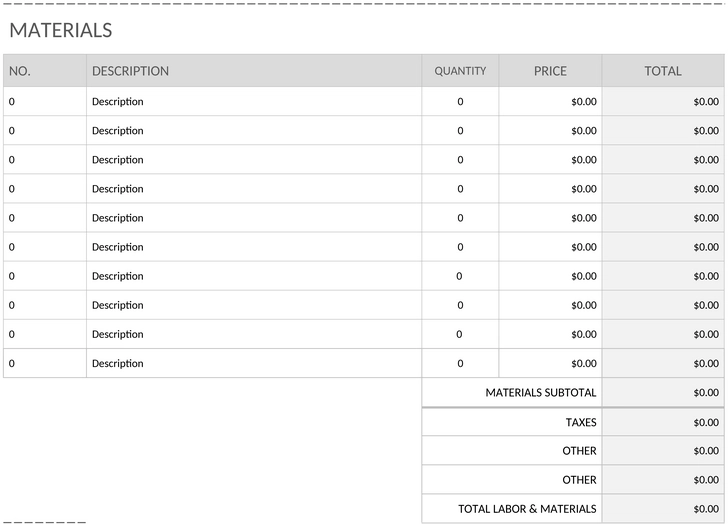728x525 pixels.
Task: Select first row Description cell
Action: (x=254, y=102)
